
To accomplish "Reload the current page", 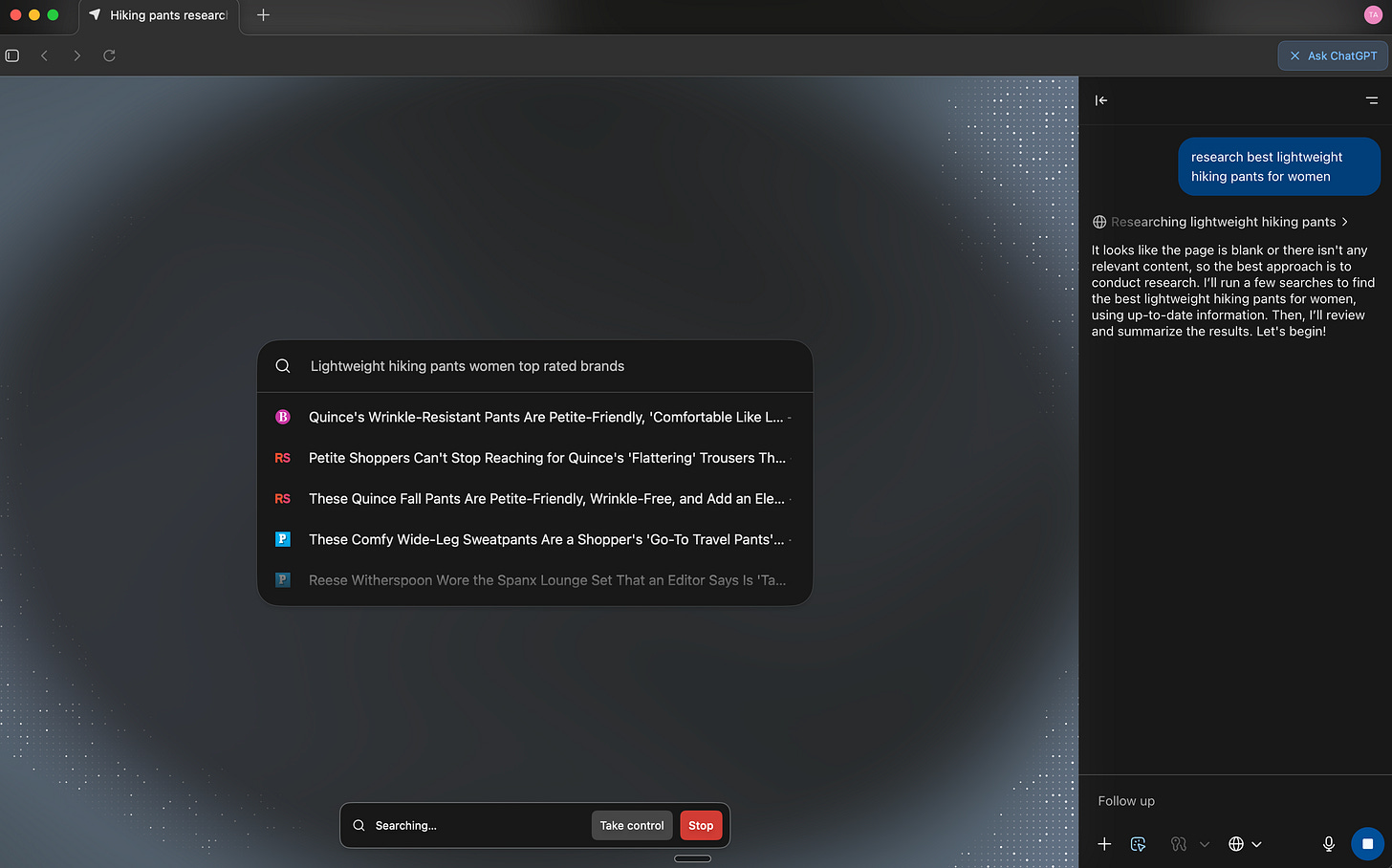I will tap(110, 55).
